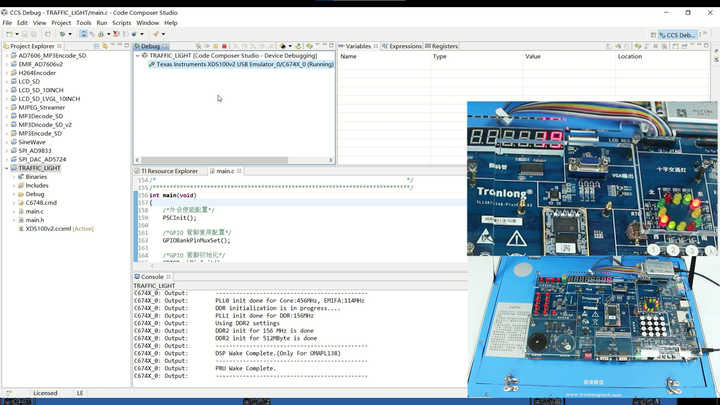The height and width of the screenshot is (405, 720).
Task: Expand the Binaries folder
Action: (14, 177)
